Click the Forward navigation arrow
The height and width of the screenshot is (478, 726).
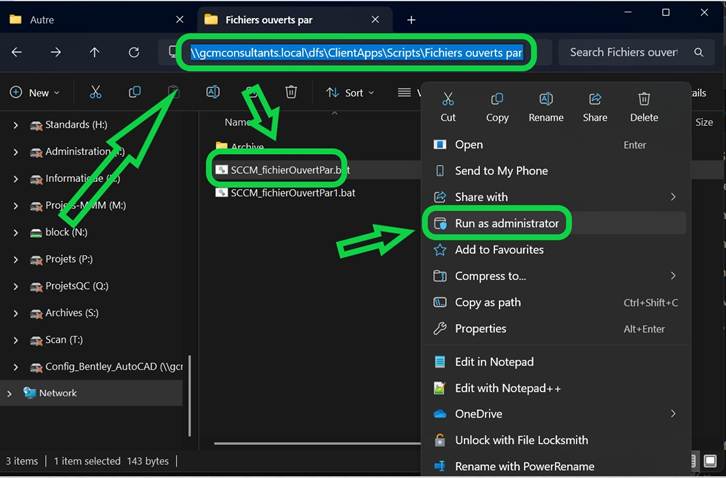[x=56, y=52]
